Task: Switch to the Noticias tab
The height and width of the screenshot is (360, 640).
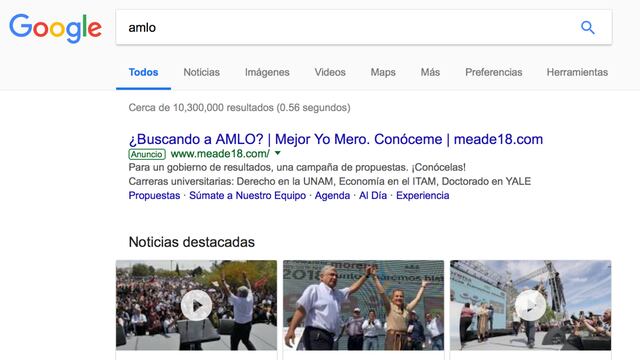Action: pyautogui.click(x=202, y=72)
